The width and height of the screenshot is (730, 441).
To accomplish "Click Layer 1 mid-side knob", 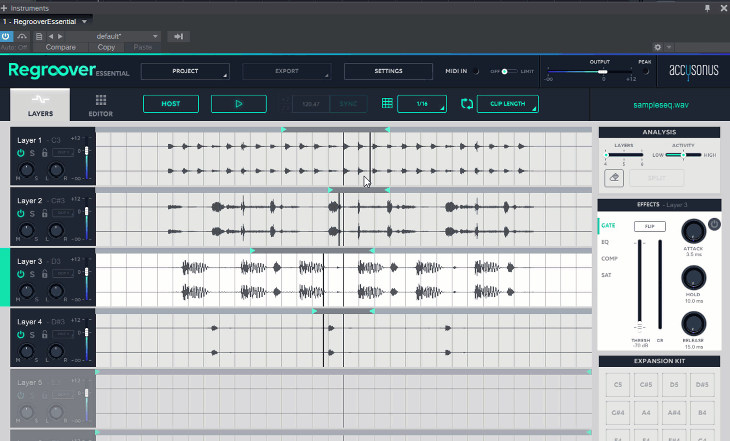I will tap(27, 169).
